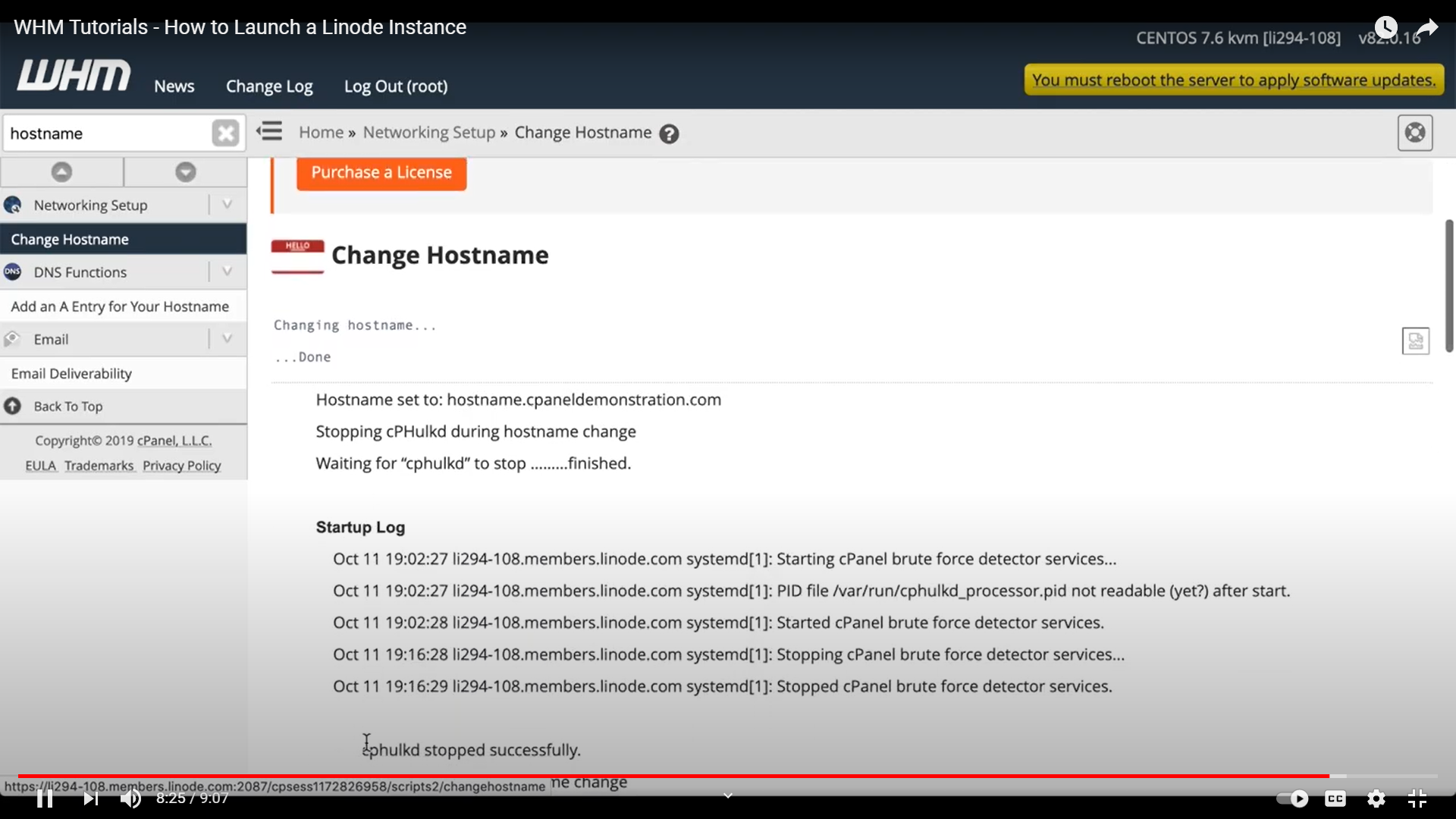Seek using the red video progress bar
This screenshot has height=819, width=1456.
pos(682,776)
